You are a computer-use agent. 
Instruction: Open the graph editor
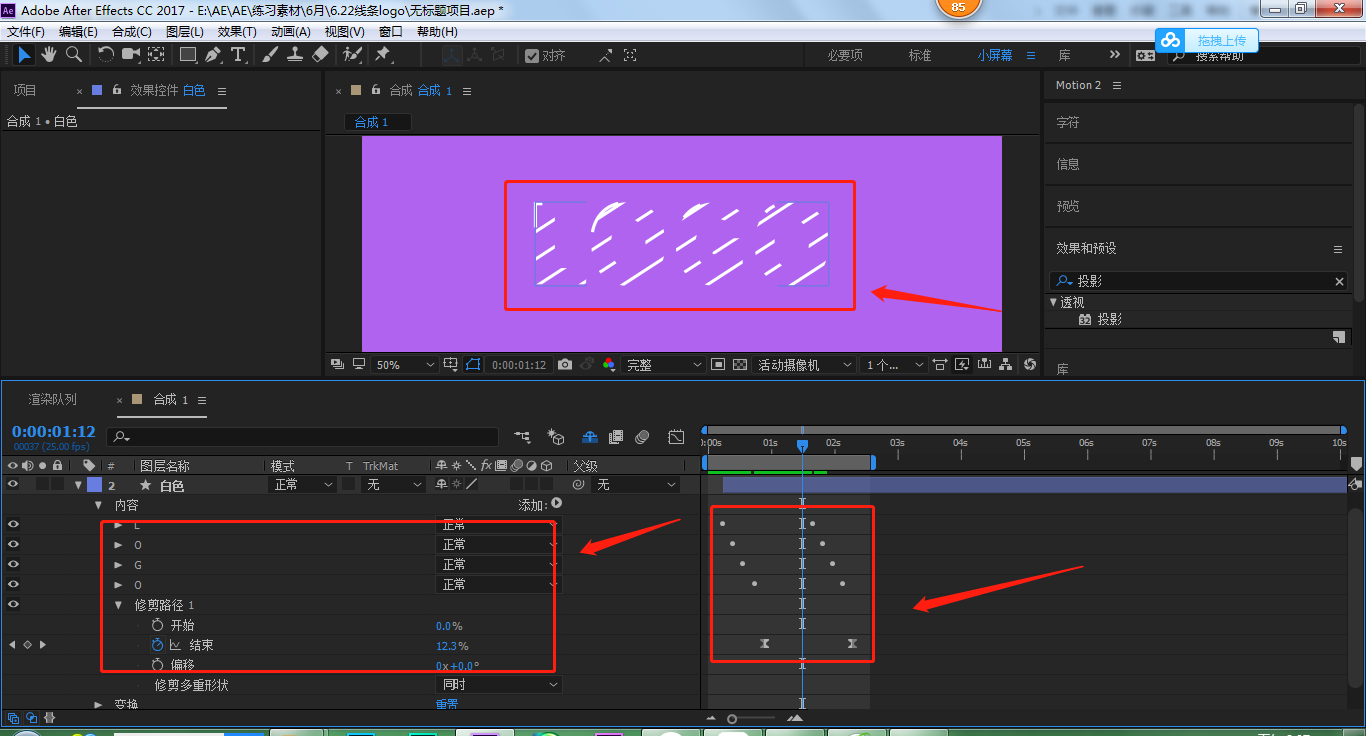pos(676,437)
